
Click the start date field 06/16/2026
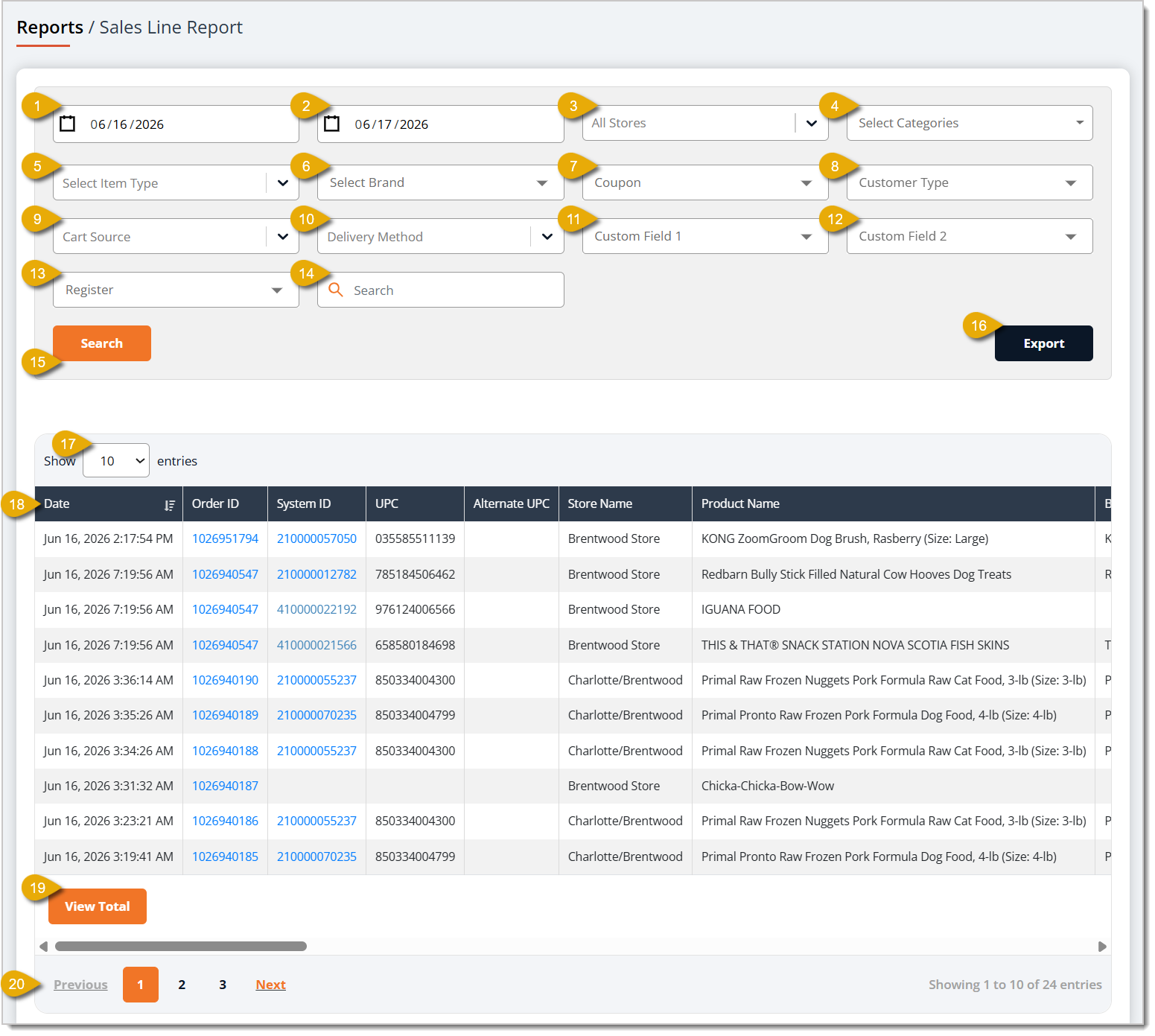176,124
